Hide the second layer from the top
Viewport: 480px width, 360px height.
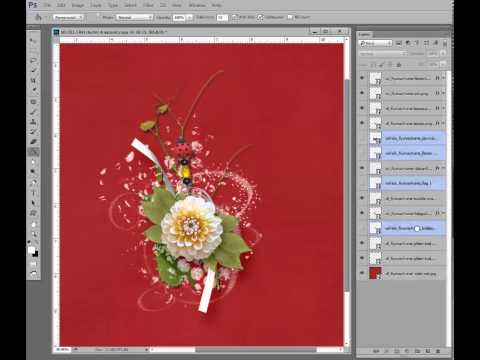click(x=362, y=93)
